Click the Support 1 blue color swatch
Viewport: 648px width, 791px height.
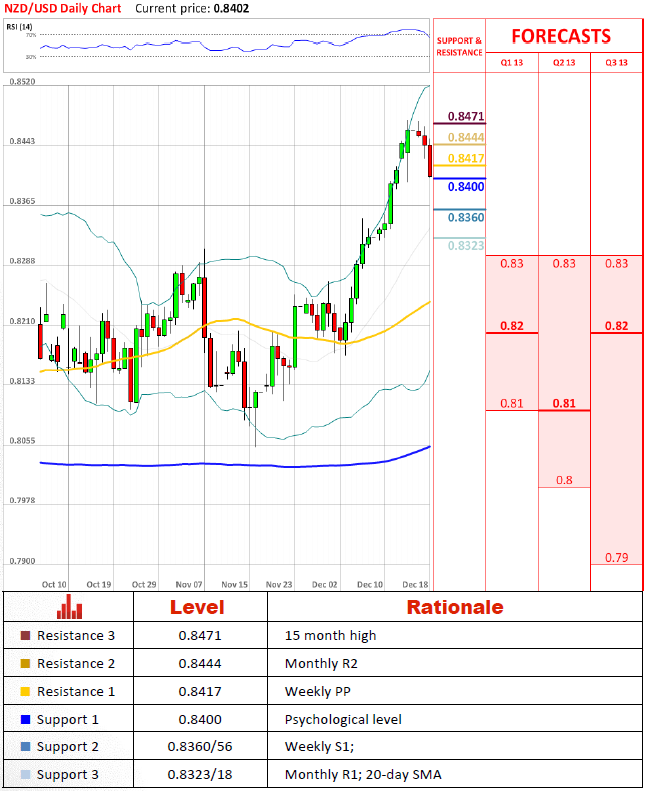tap(25, 719)
